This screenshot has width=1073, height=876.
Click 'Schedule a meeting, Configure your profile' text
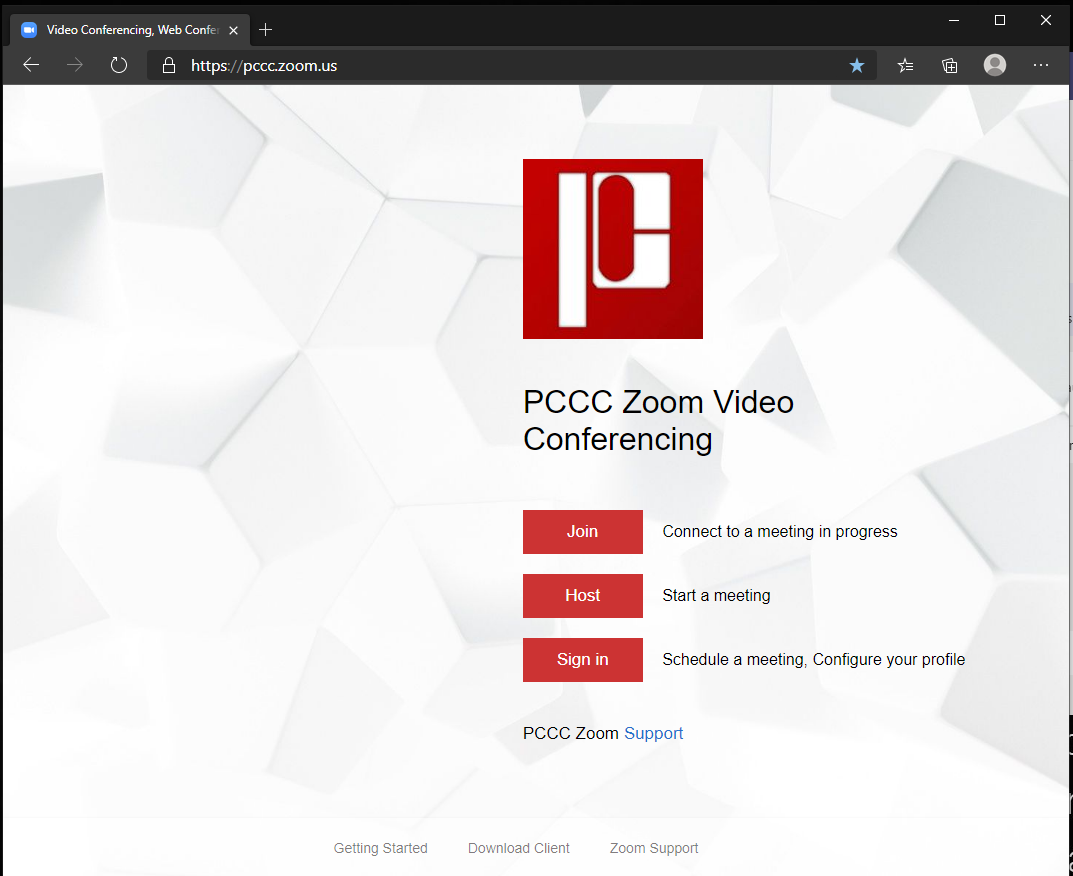814,659
